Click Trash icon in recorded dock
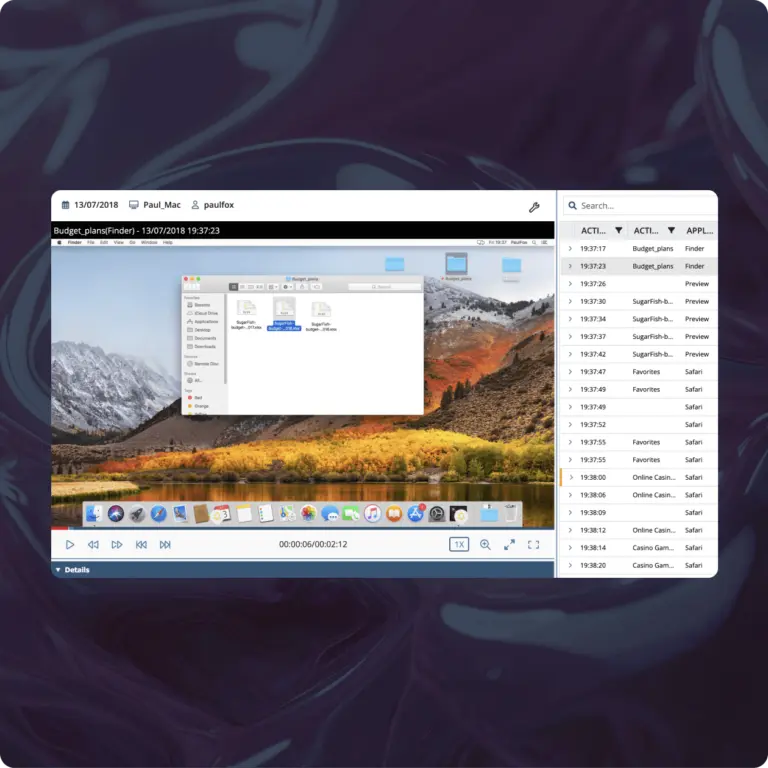The height and width of the screenshot is (768, 768). 510,513
